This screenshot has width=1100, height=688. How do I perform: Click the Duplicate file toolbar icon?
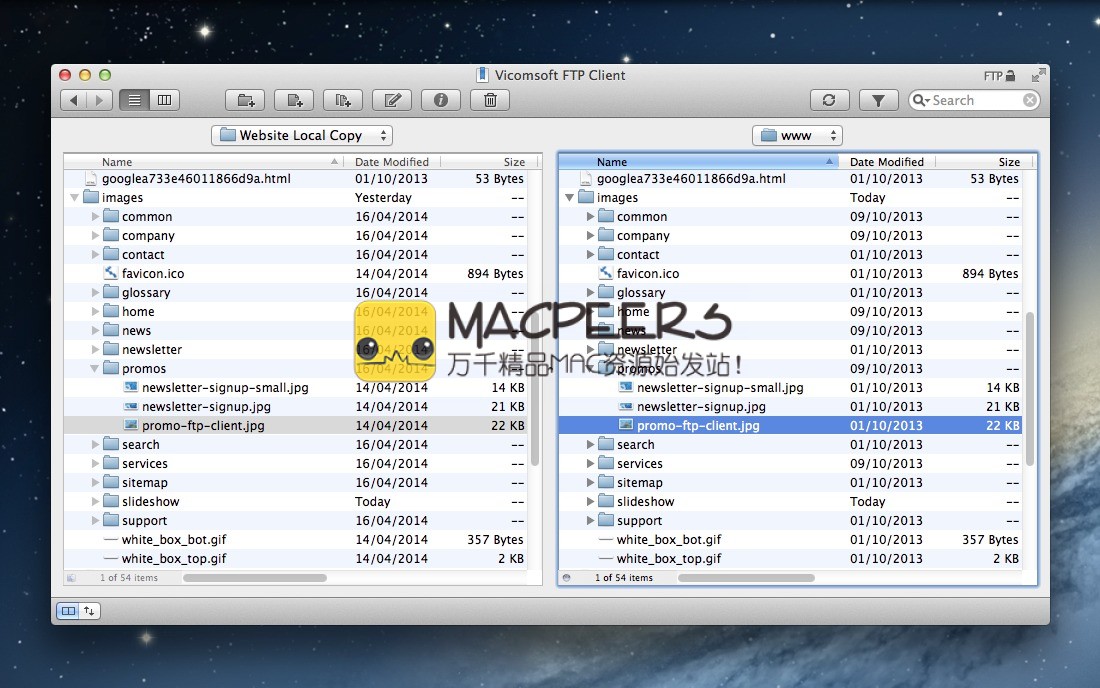click(343, 100)
